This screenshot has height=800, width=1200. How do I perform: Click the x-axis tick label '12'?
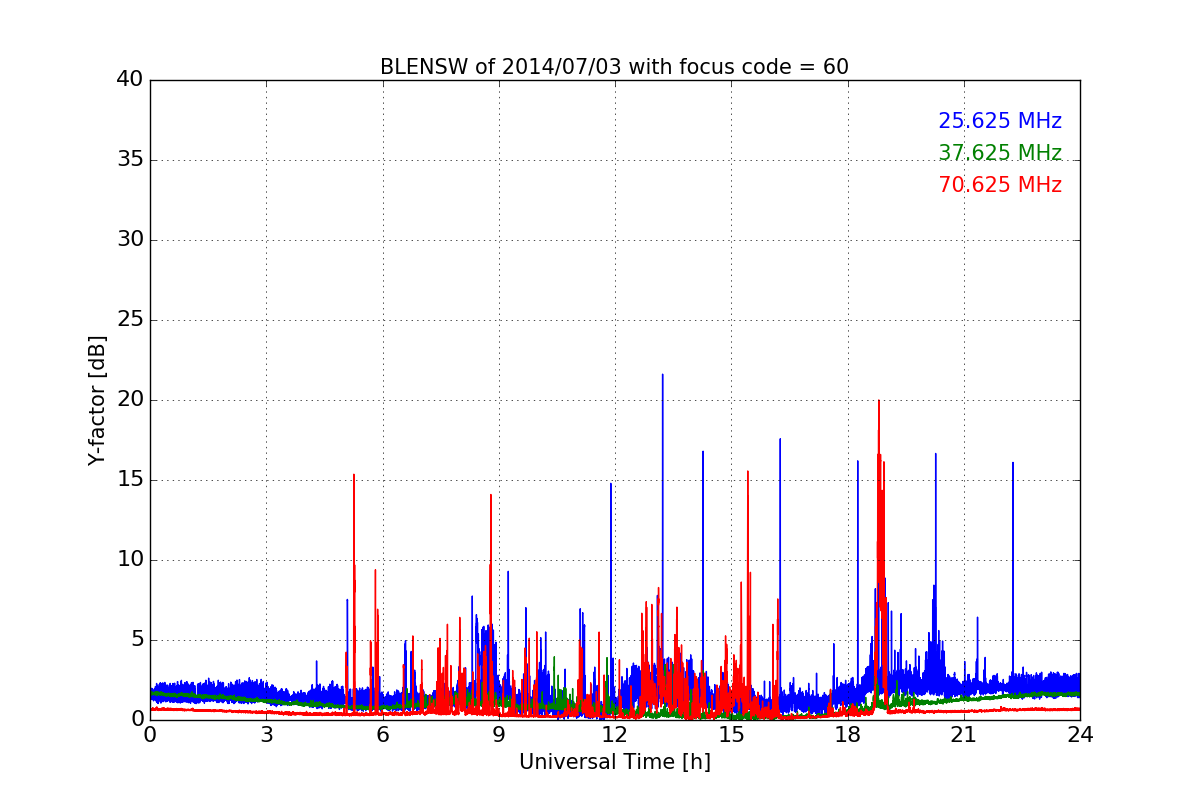(615, 735)
